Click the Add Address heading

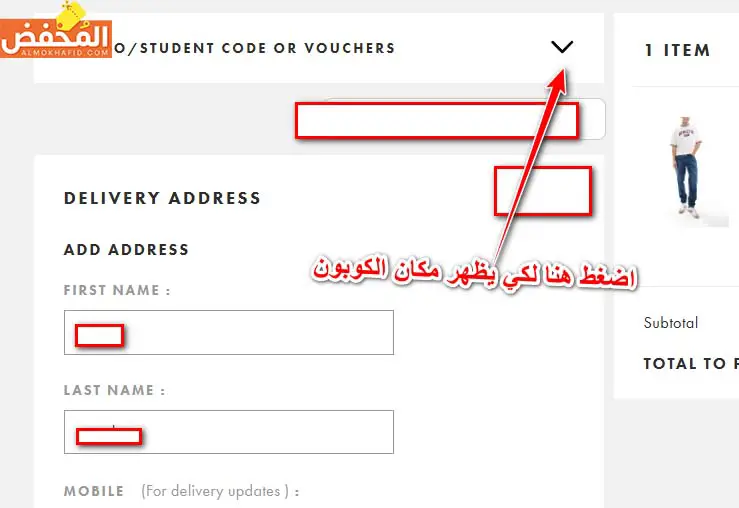coord(126,249)
